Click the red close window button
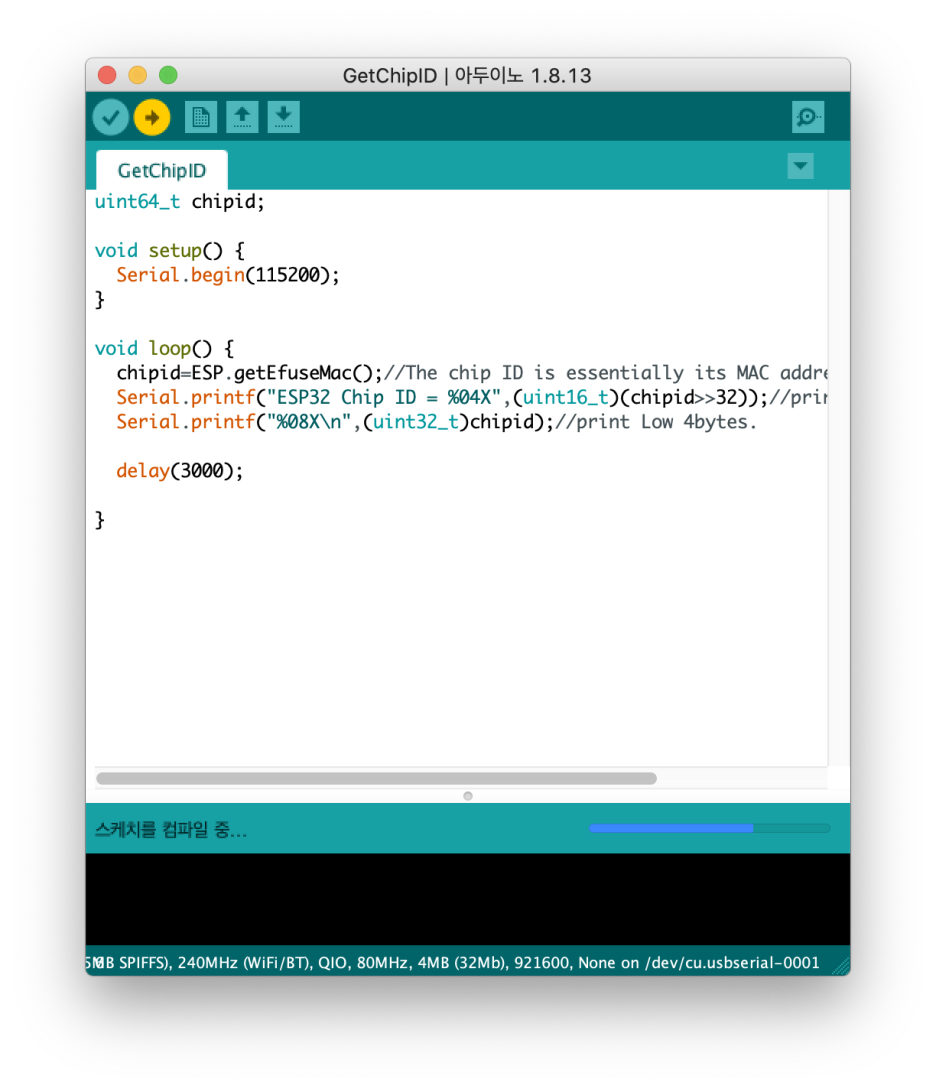 108,75
